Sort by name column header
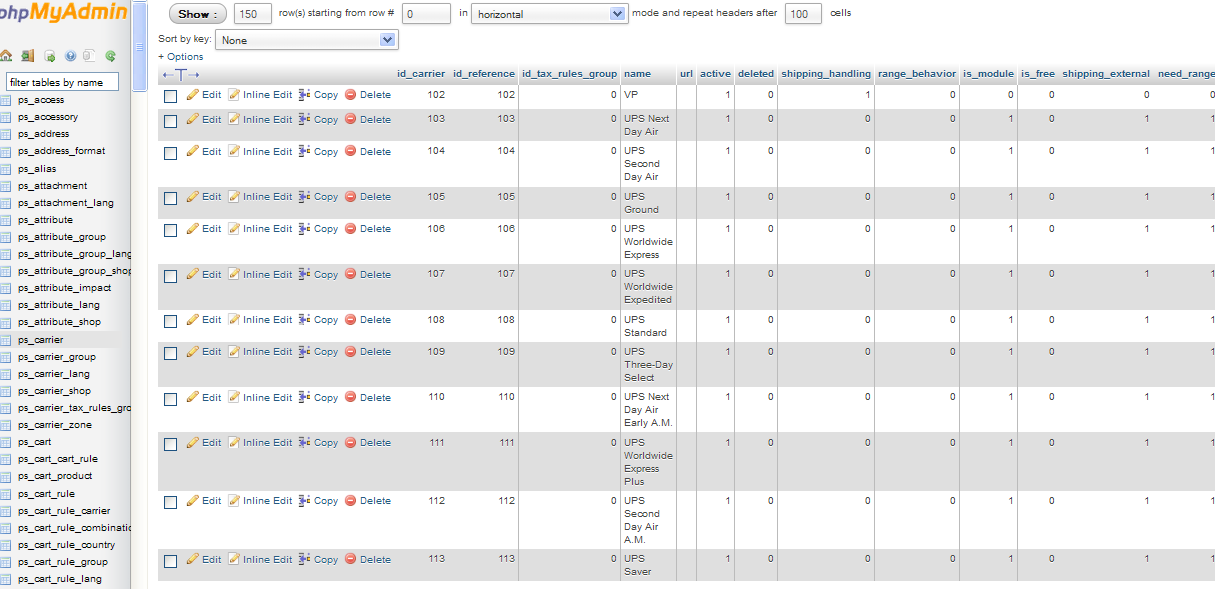Viewport: 1215px width, 589px height. pyautogui.click(x=637, y=74)
